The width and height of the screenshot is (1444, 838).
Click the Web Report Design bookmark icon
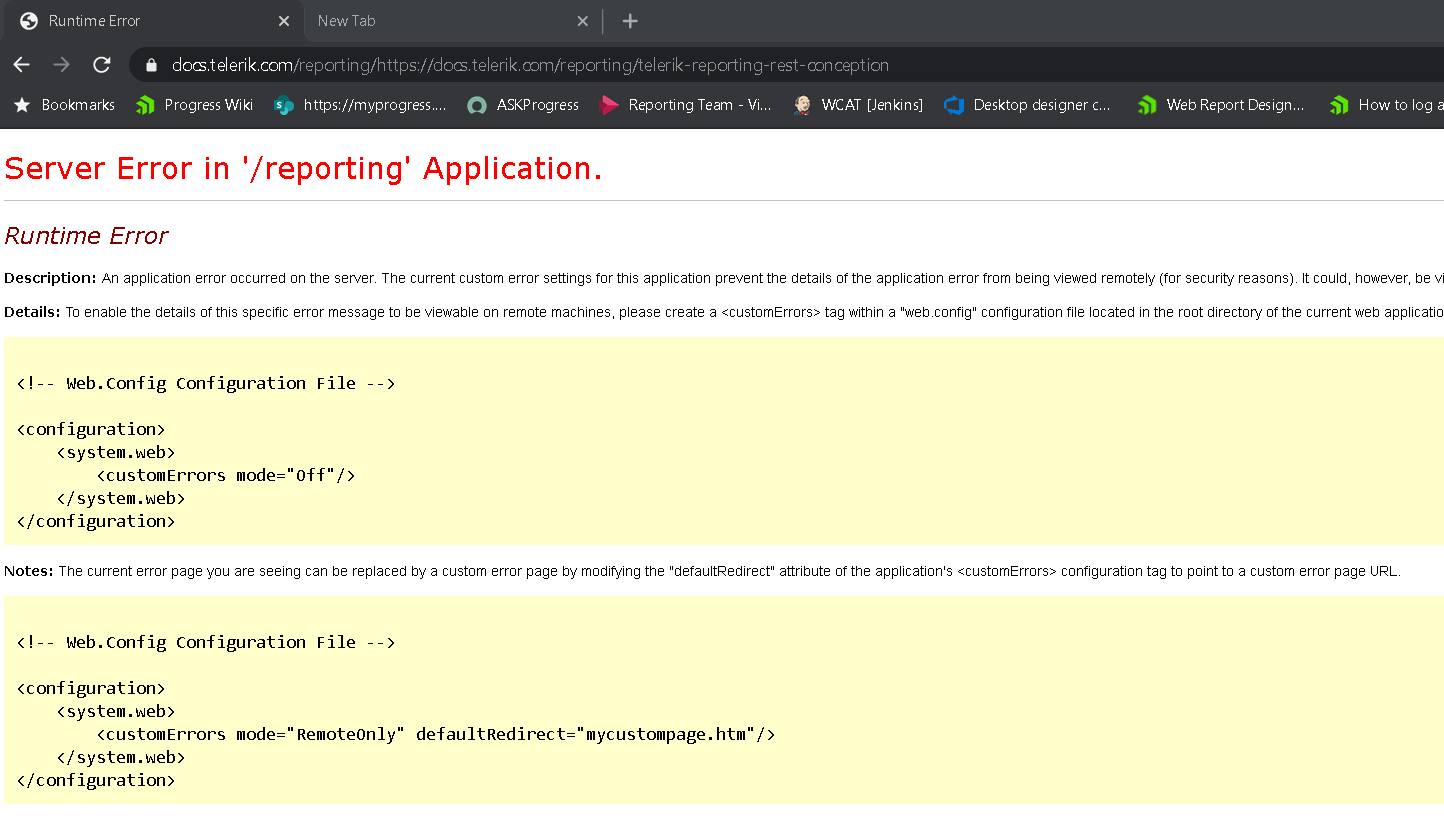tap(1148, 105)
